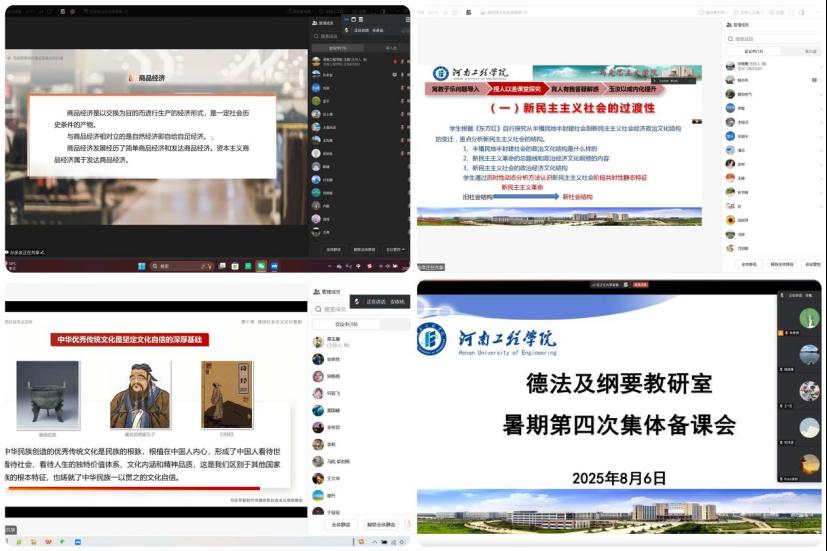
Task: Click the 新社会结构 label on the slide
Action: coord(578,197)
